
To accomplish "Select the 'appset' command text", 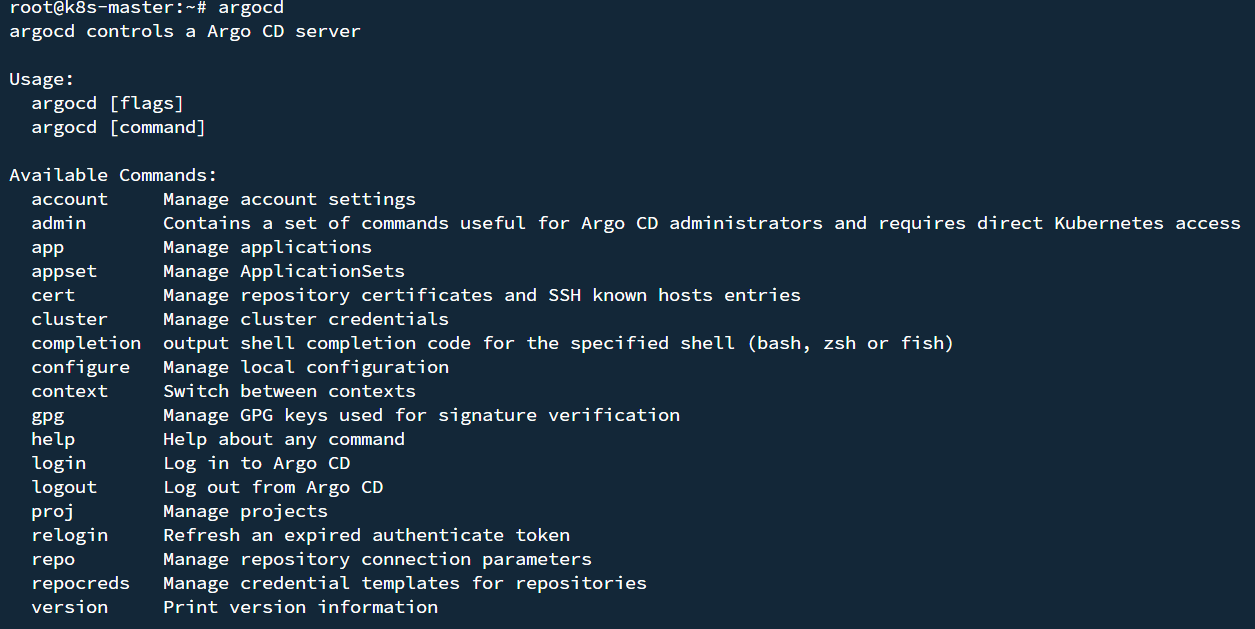I will [x=64, y=271].
